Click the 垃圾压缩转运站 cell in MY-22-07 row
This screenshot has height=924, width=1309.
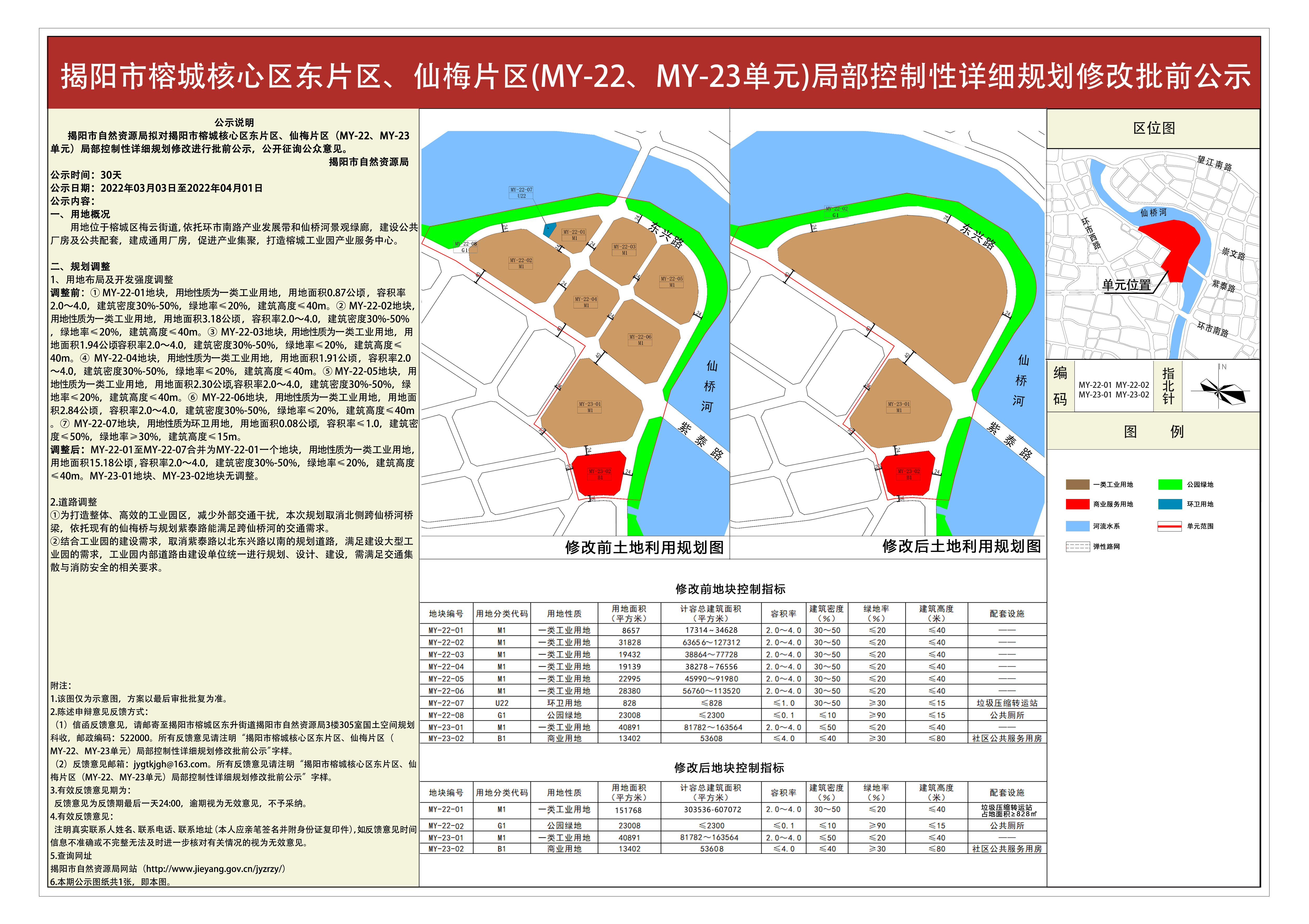1007,703
